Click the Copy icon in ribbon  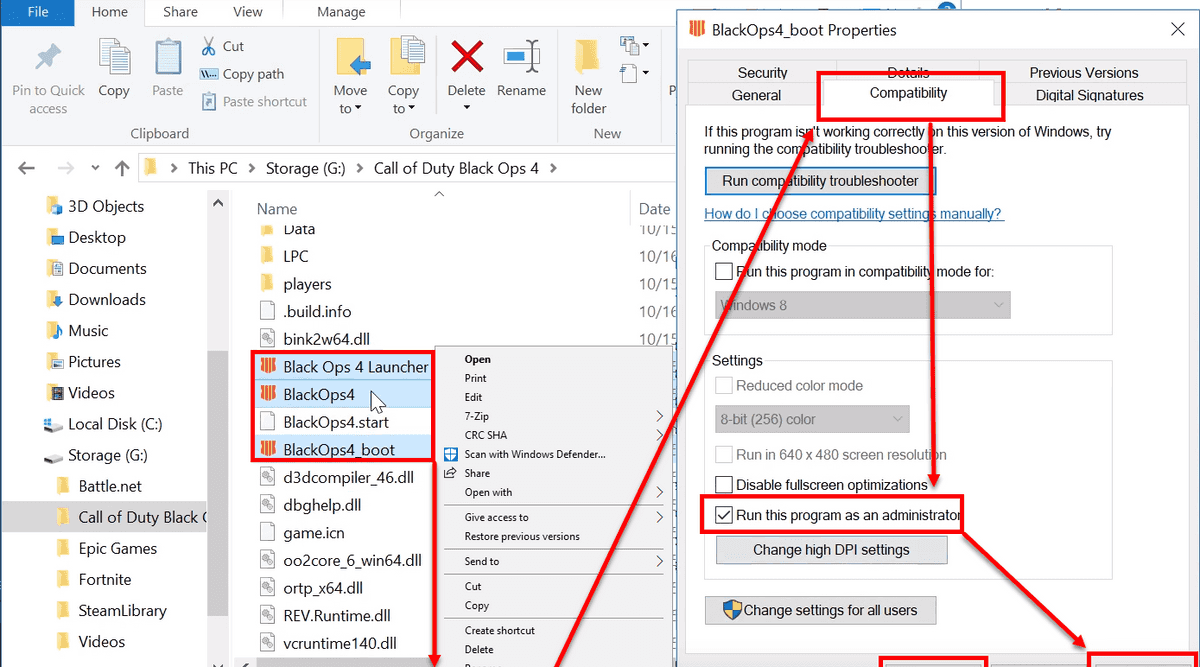point(114,58)
